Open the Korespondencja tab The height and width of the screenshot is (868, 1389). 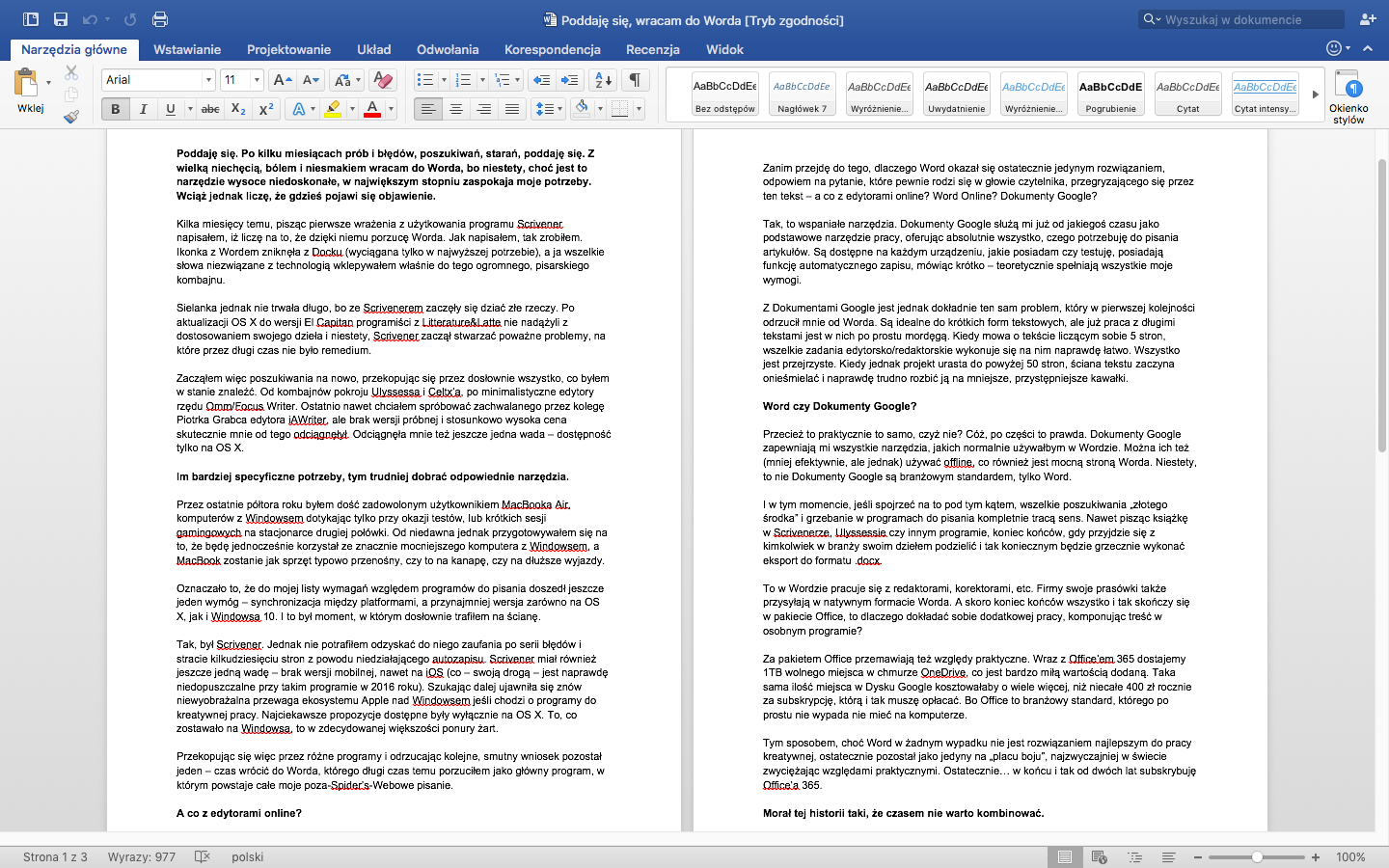click(x=553, y=49)
